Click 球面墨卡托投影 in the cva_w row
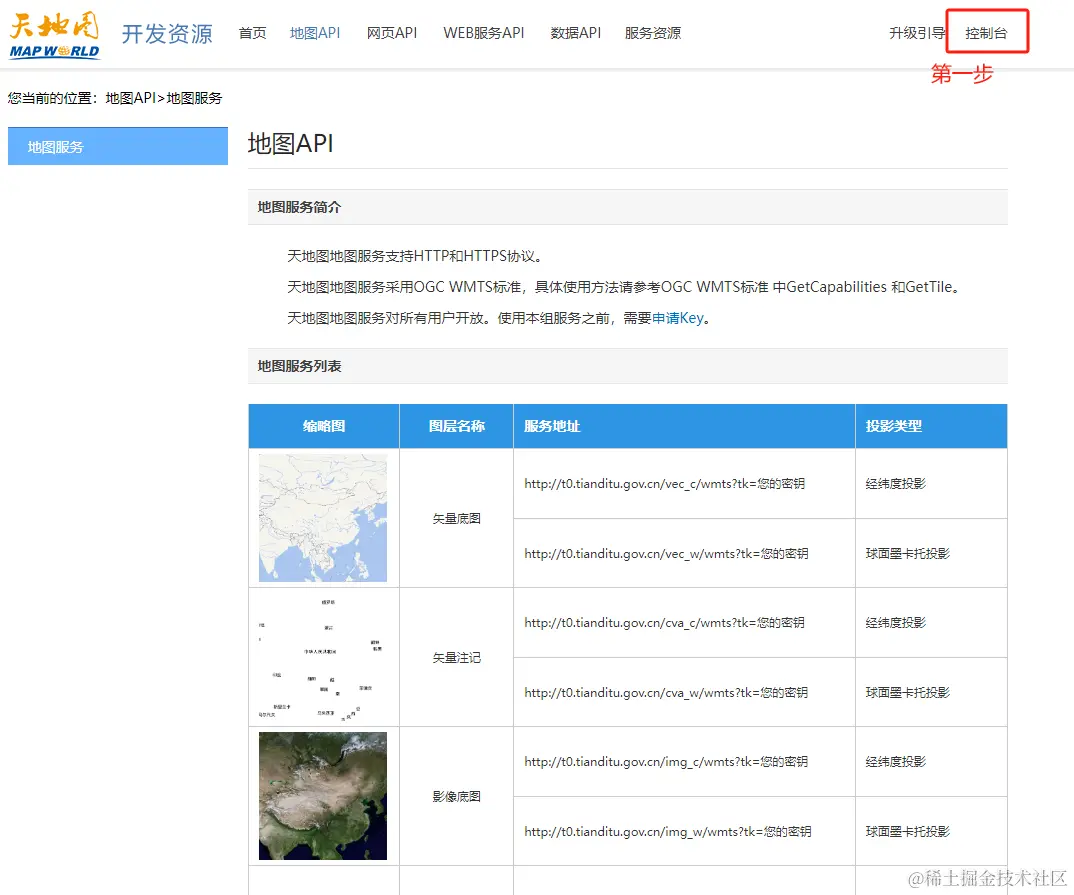 point(908,692)
